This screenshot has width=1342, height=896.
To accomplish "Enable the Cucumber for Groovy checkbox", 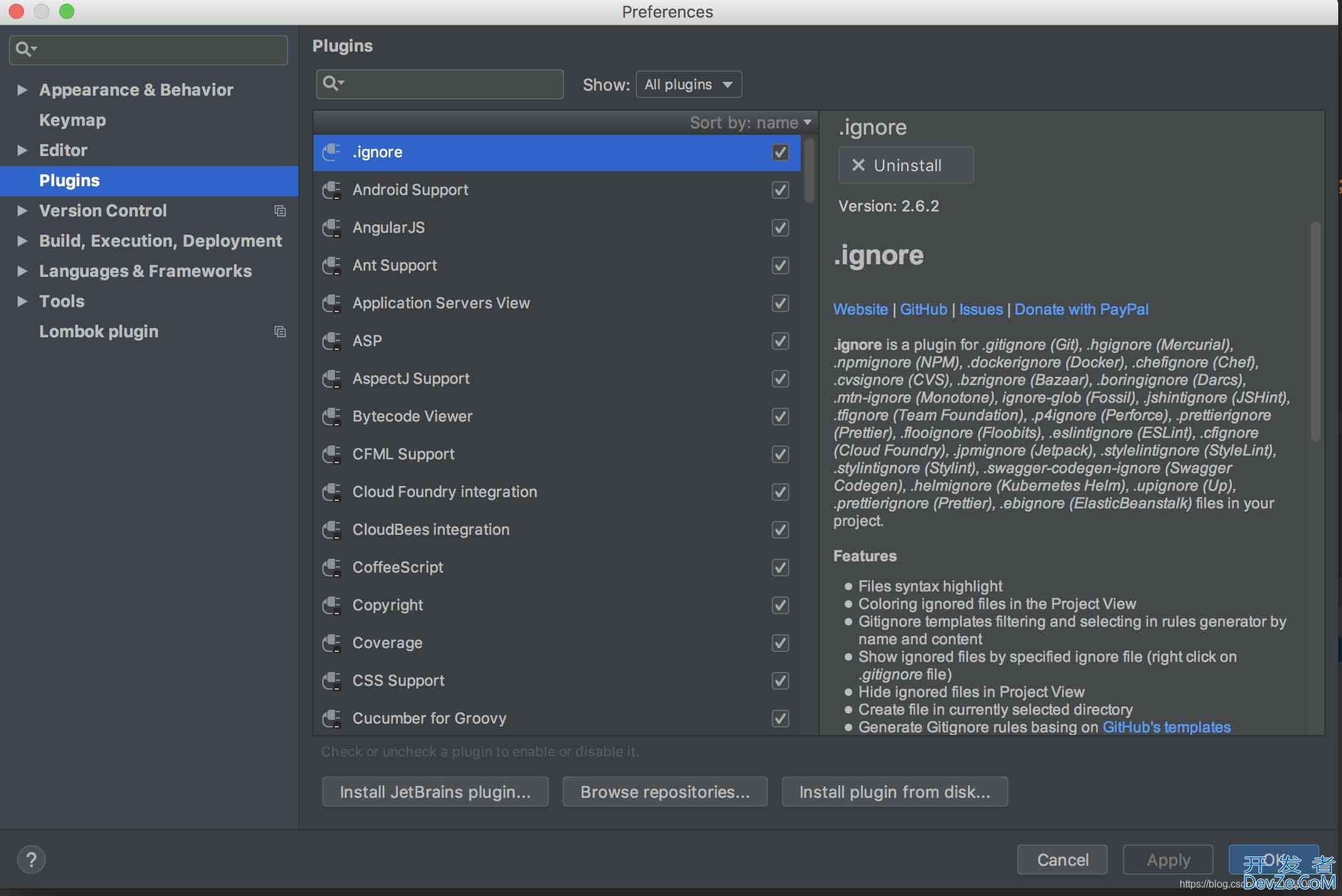I will [780, 718].
